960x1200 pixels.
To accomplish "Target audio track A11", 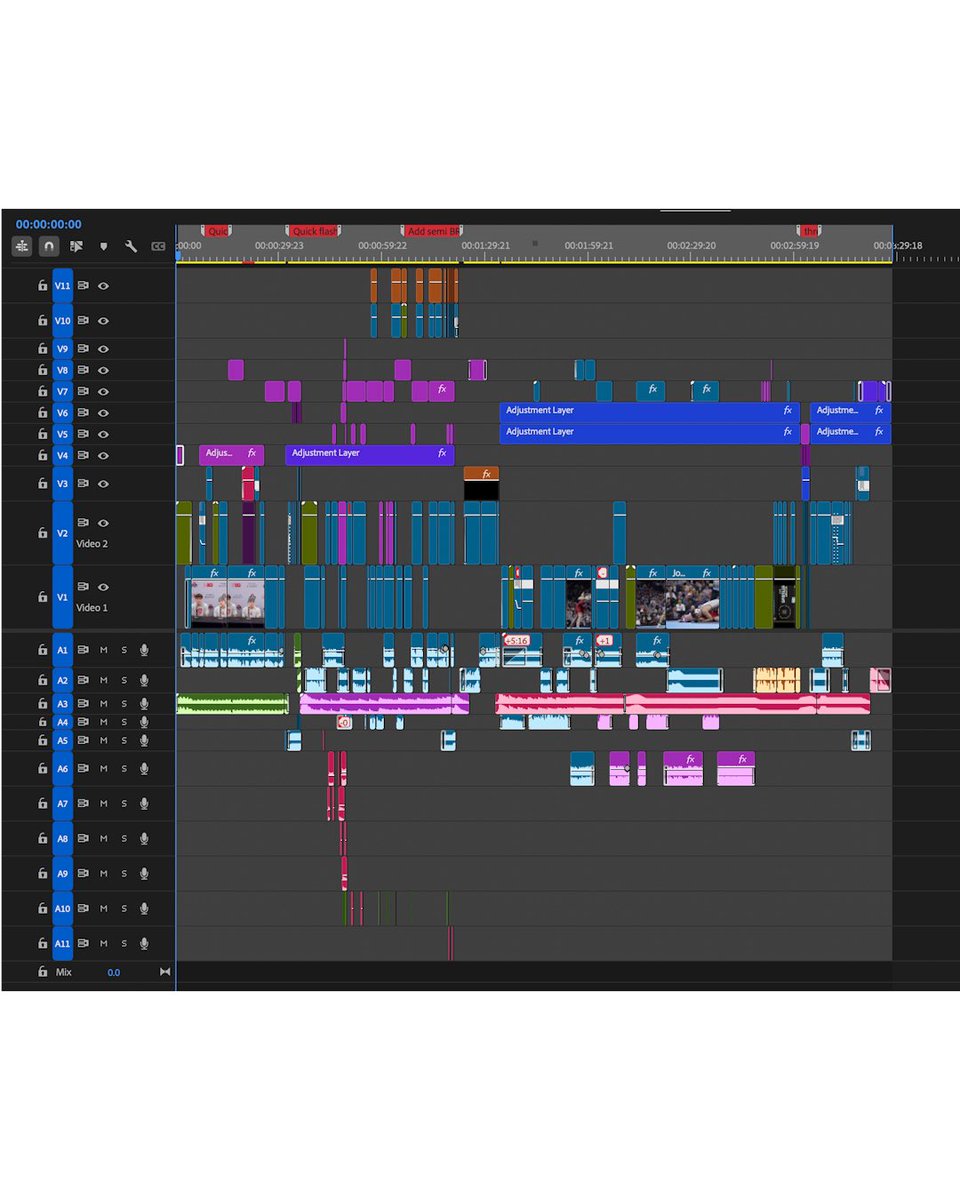I will tap(63, 943).
